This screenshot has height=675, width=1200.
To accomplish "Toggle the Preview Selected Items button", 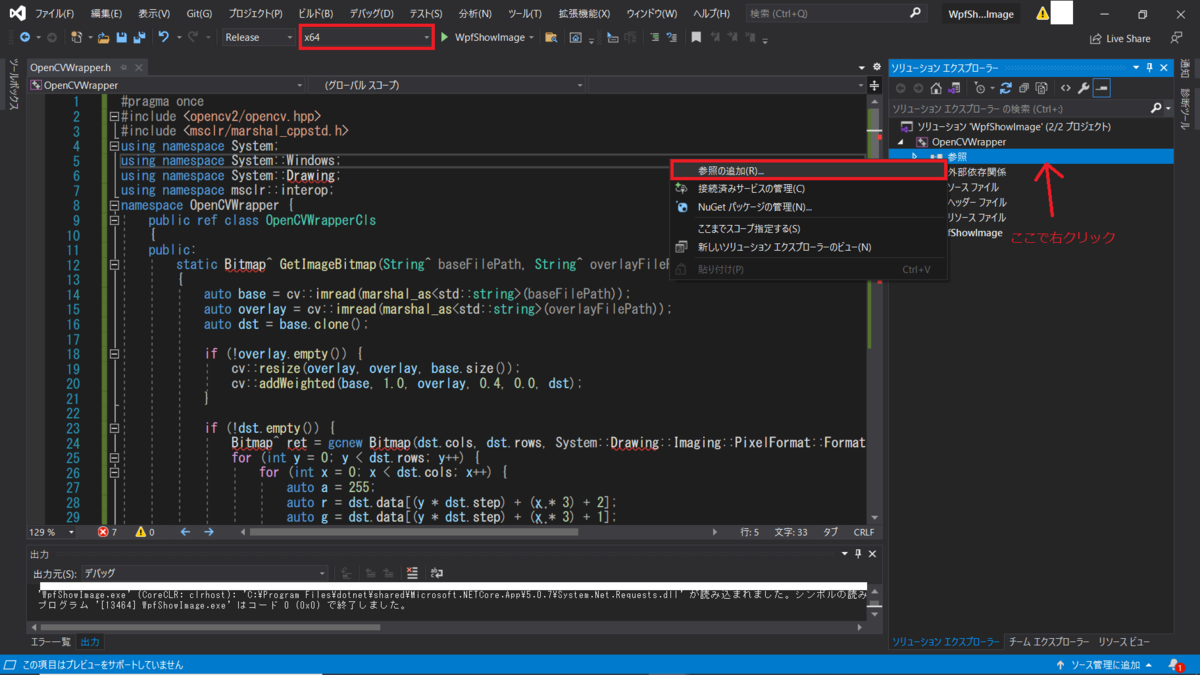I will pos(1101,88).
